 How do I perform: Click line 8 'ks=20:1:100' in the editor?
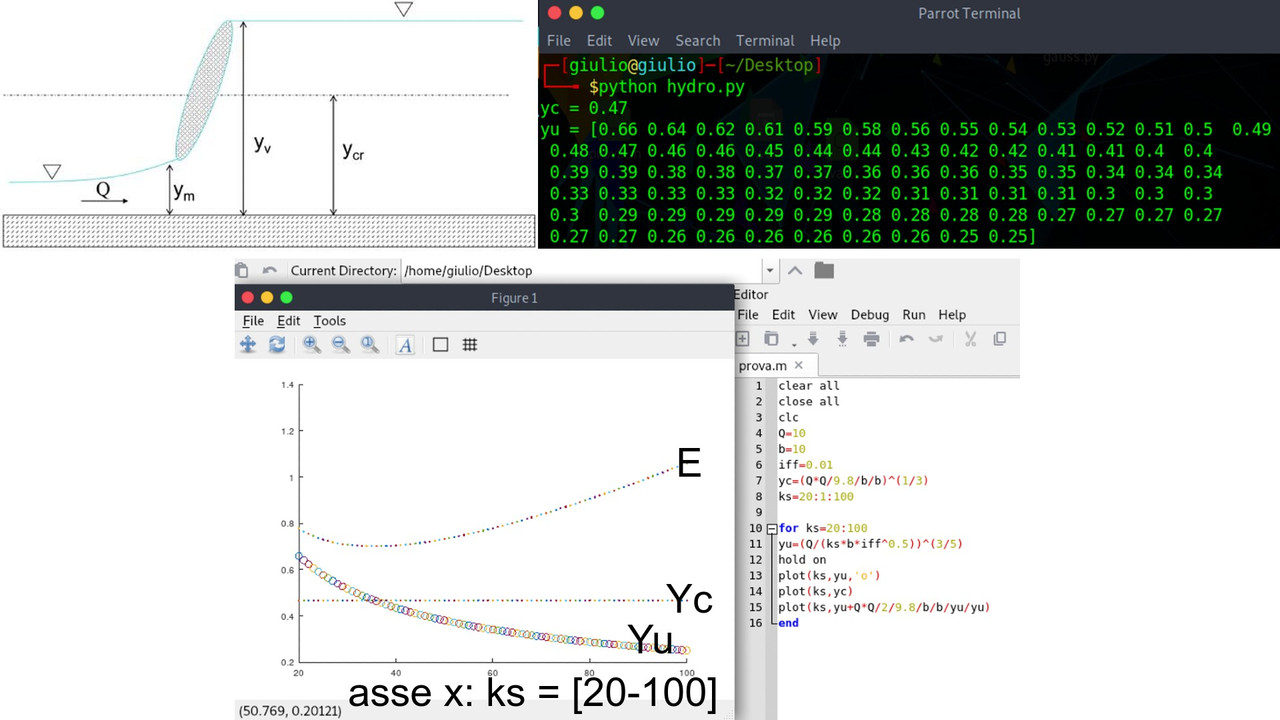click(816, 496)
